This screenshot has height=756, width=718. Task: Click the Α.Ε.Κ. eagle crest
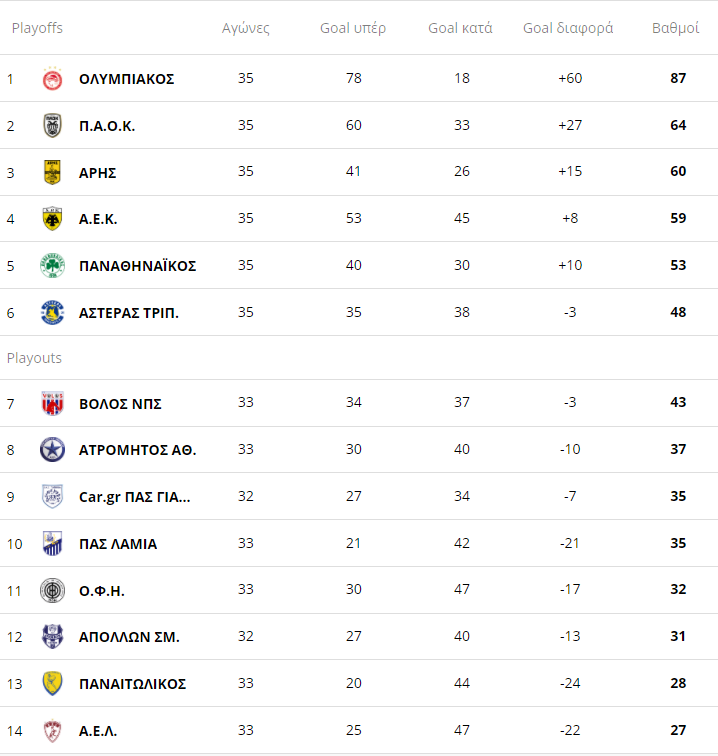point(52,219)
